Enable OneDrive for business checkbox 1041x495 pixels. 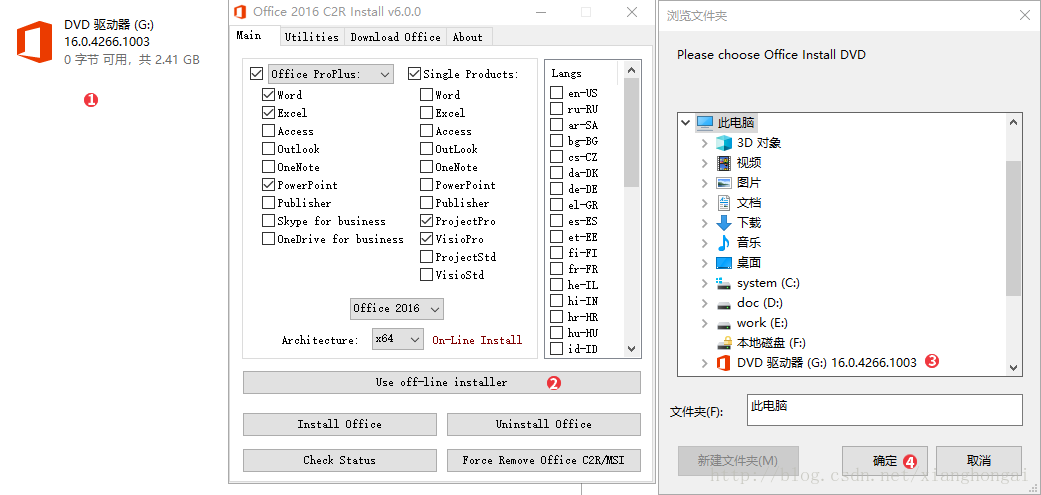(x=268, y=238)
